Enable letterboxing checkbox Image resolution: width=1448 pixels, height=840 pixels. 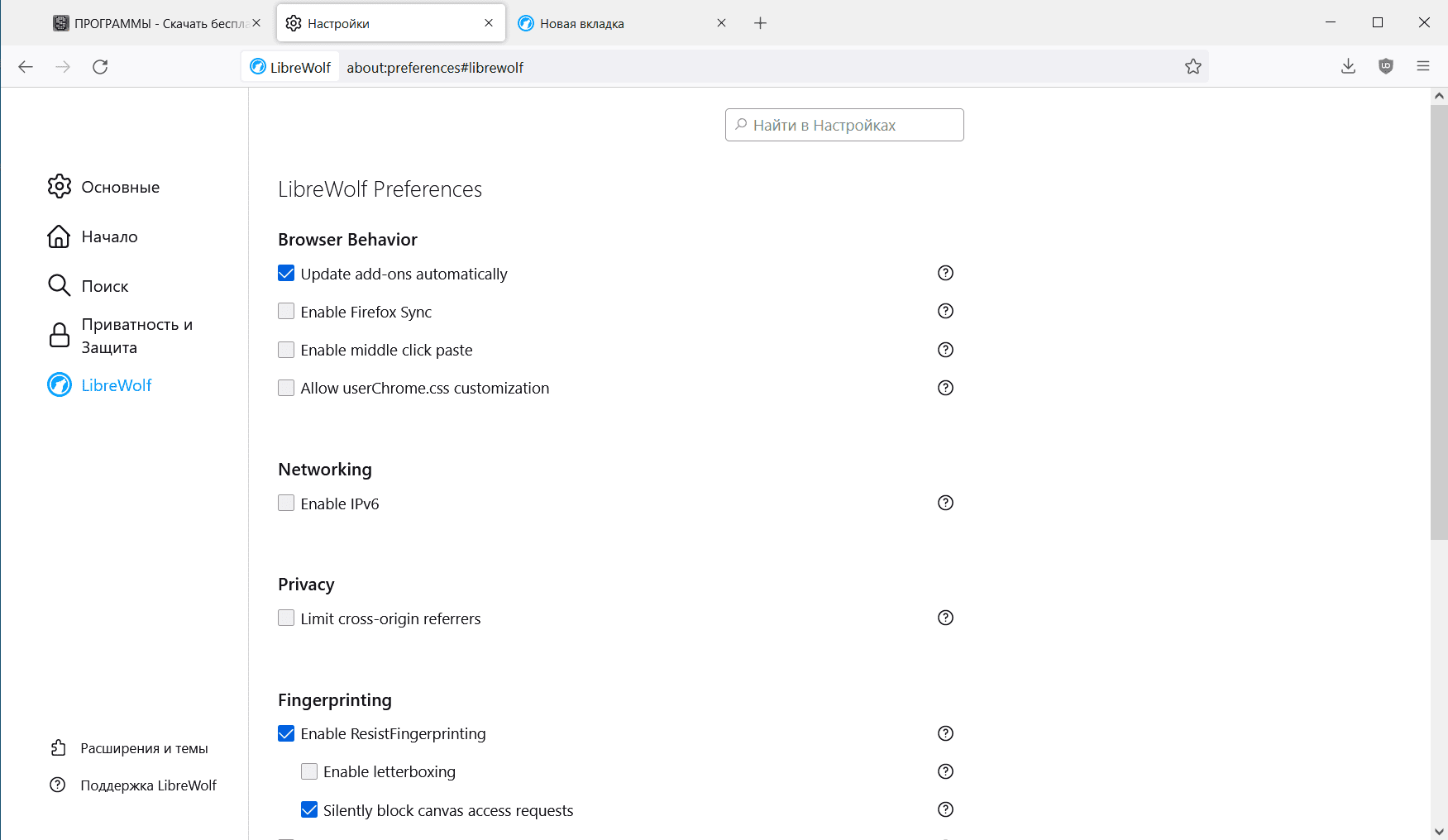pos(309,771)
